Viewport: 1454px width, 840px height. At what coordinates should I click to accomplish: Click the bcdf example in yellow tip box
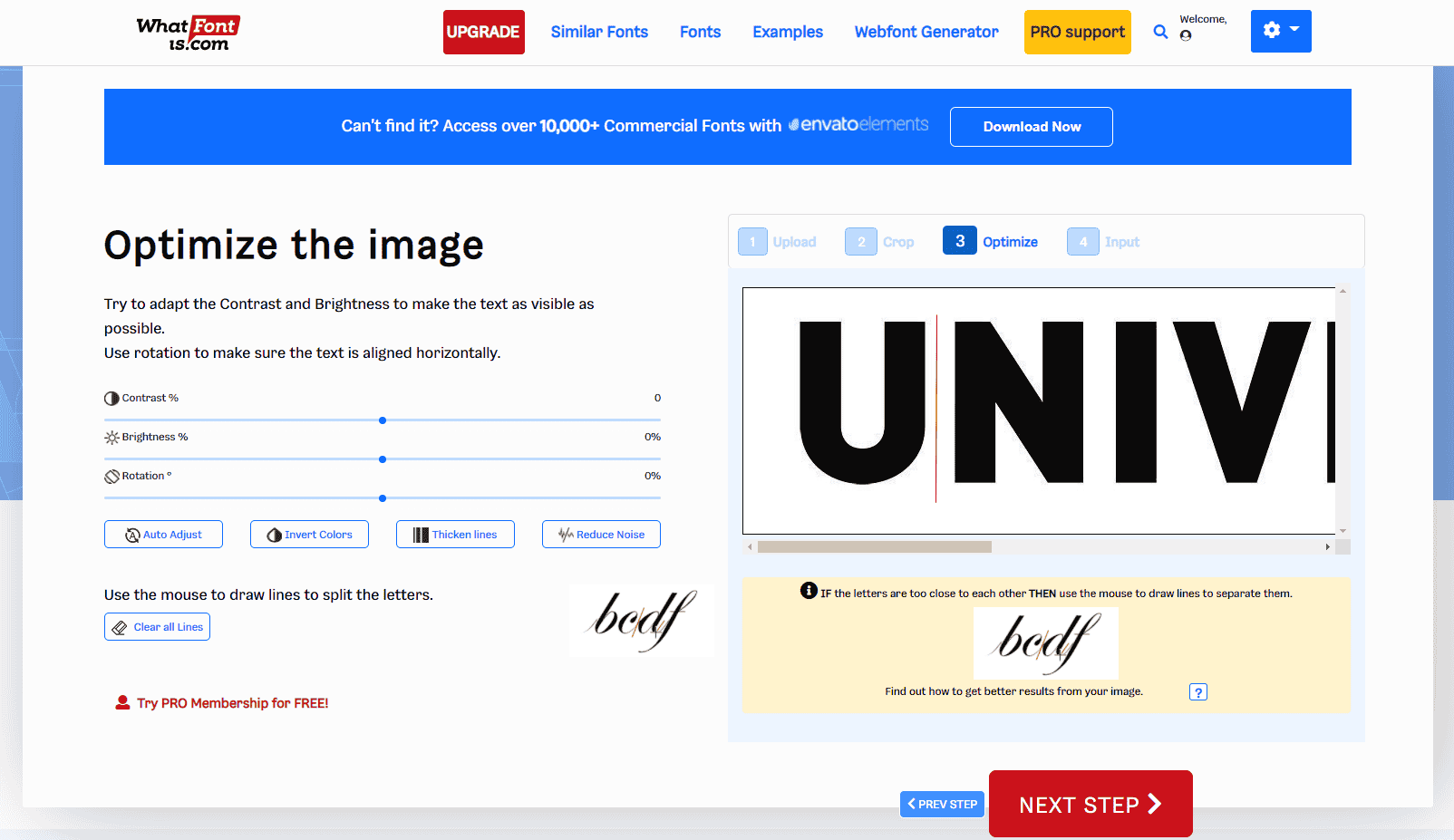(x=1046, y=642)
